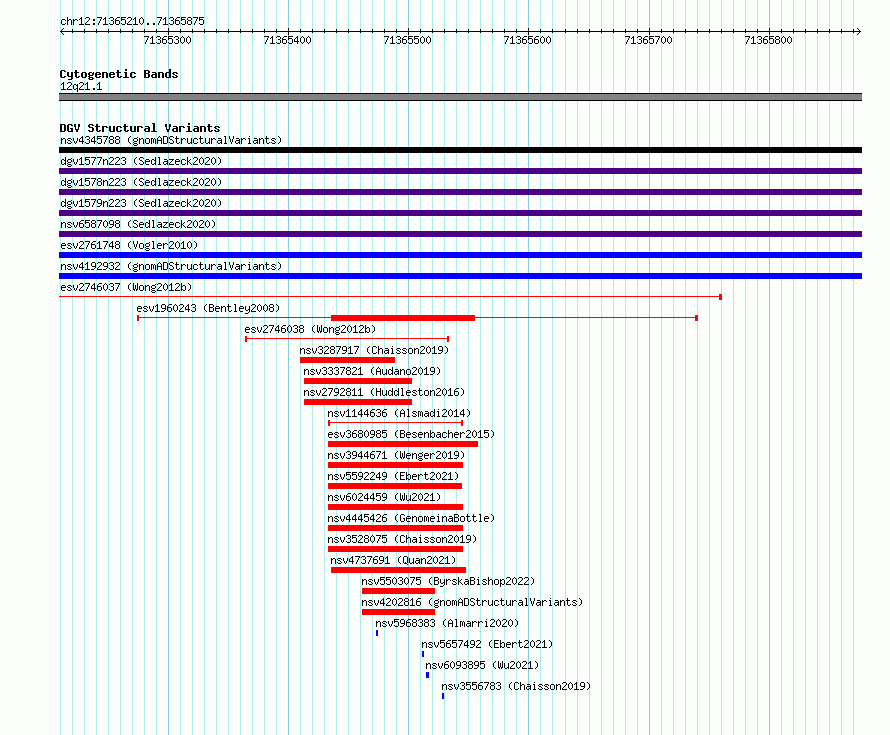Click the 12q21.1 band label
This screenshot has height=735, width=890.
81,86
